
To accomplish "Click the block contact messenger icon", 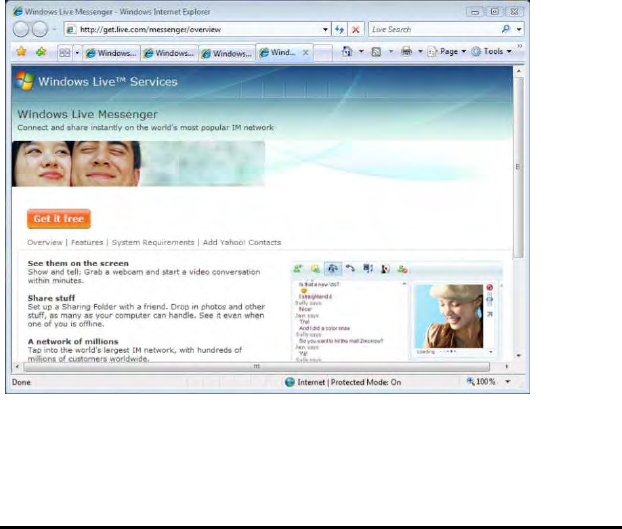I will tap(403, 269).
